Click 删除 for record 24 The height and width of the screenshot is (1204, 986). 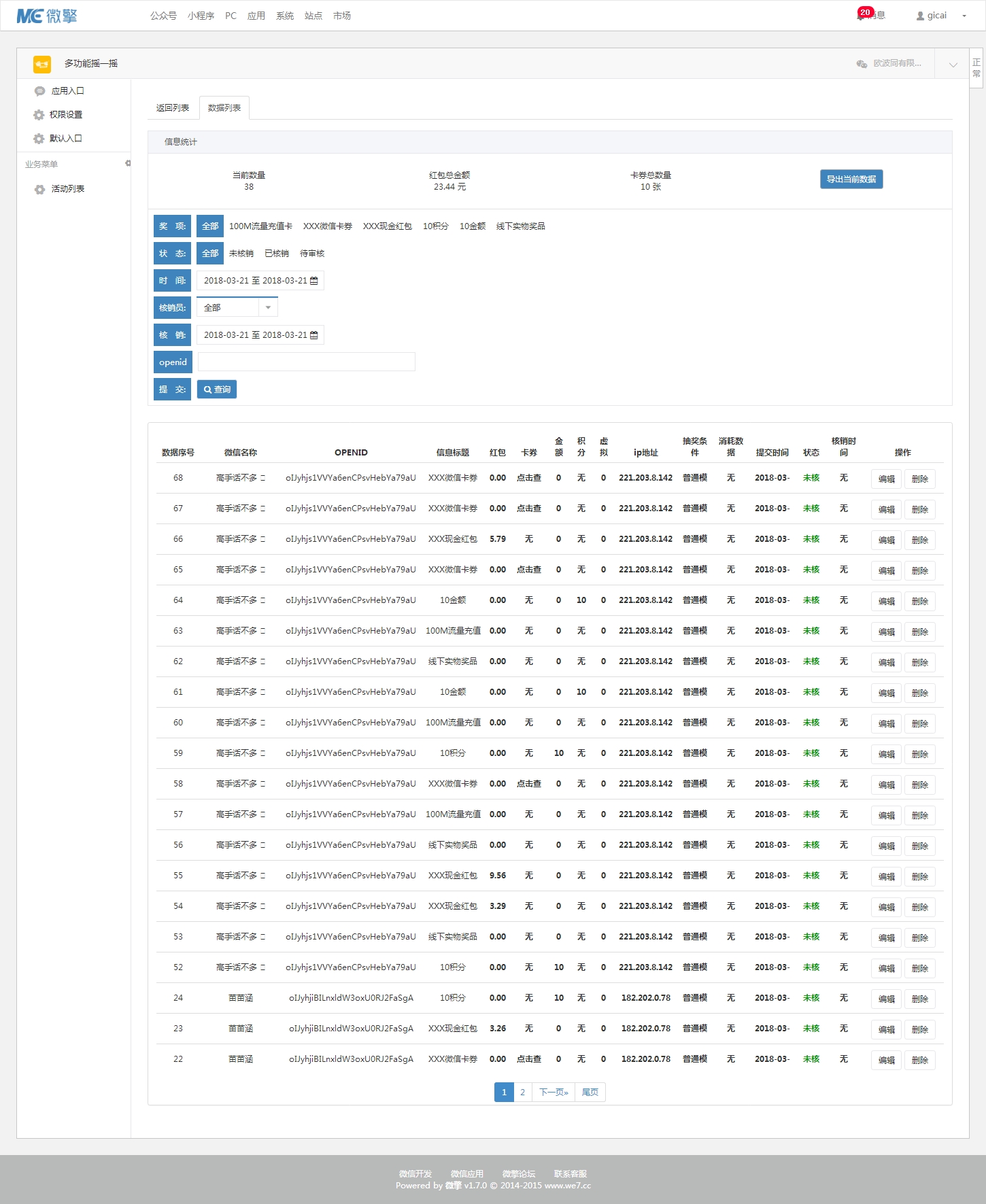[920, 999]
